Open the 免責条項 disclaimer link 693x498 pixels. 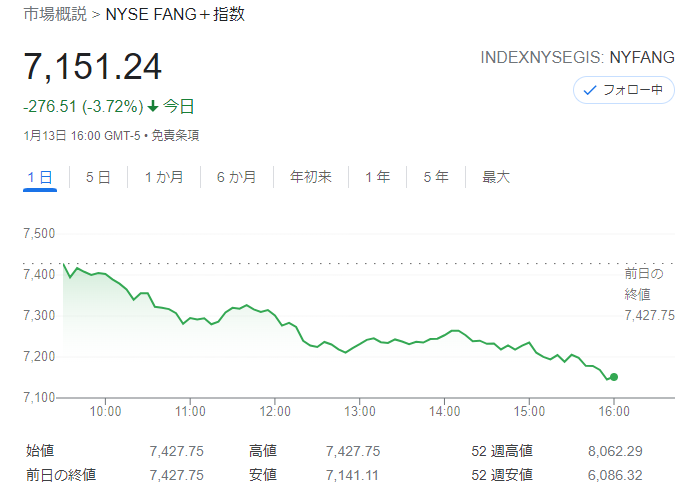tap(175, 135)
